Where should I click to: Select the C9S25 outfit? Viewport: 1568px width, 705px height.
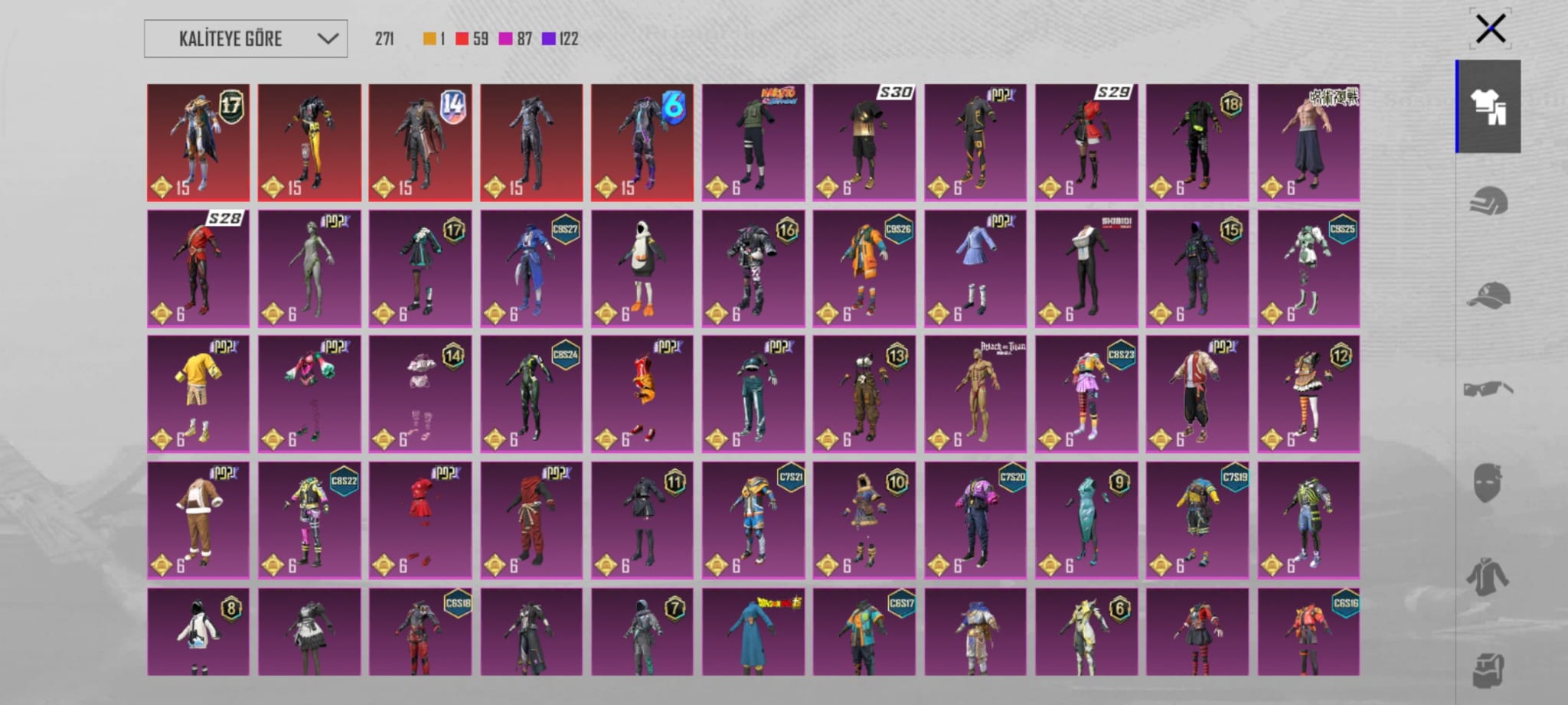(1308, 269)
